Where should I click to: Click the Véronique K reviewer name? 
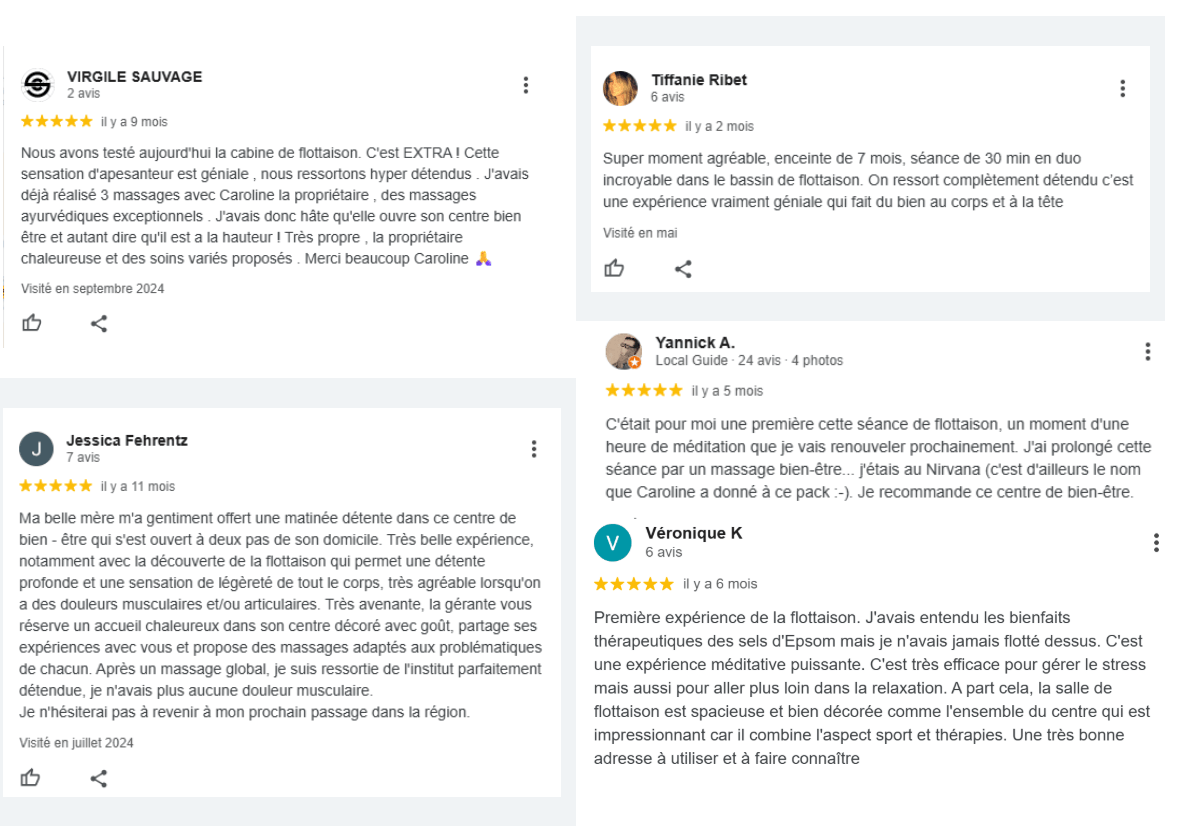(x=693, y=533)
